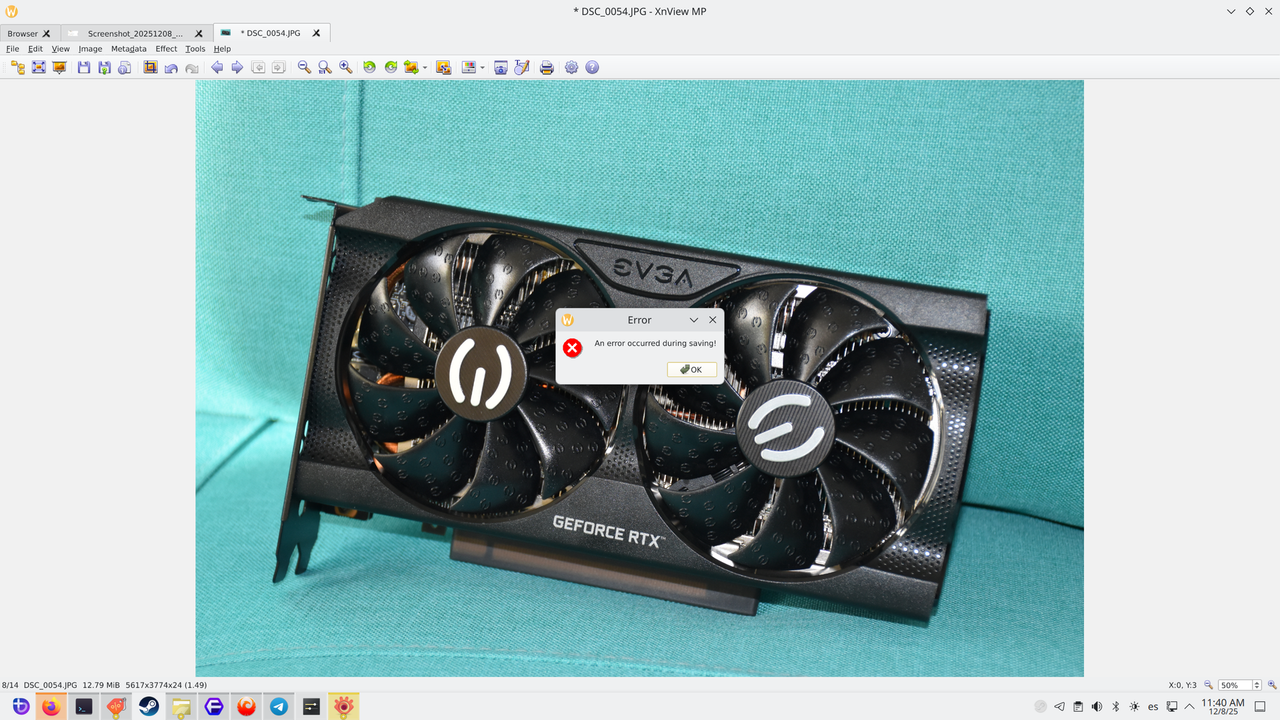Open Steam from the taskbar
Image resolution: width=1280 pixels, height=720 pixels.
tap(149, 706)
